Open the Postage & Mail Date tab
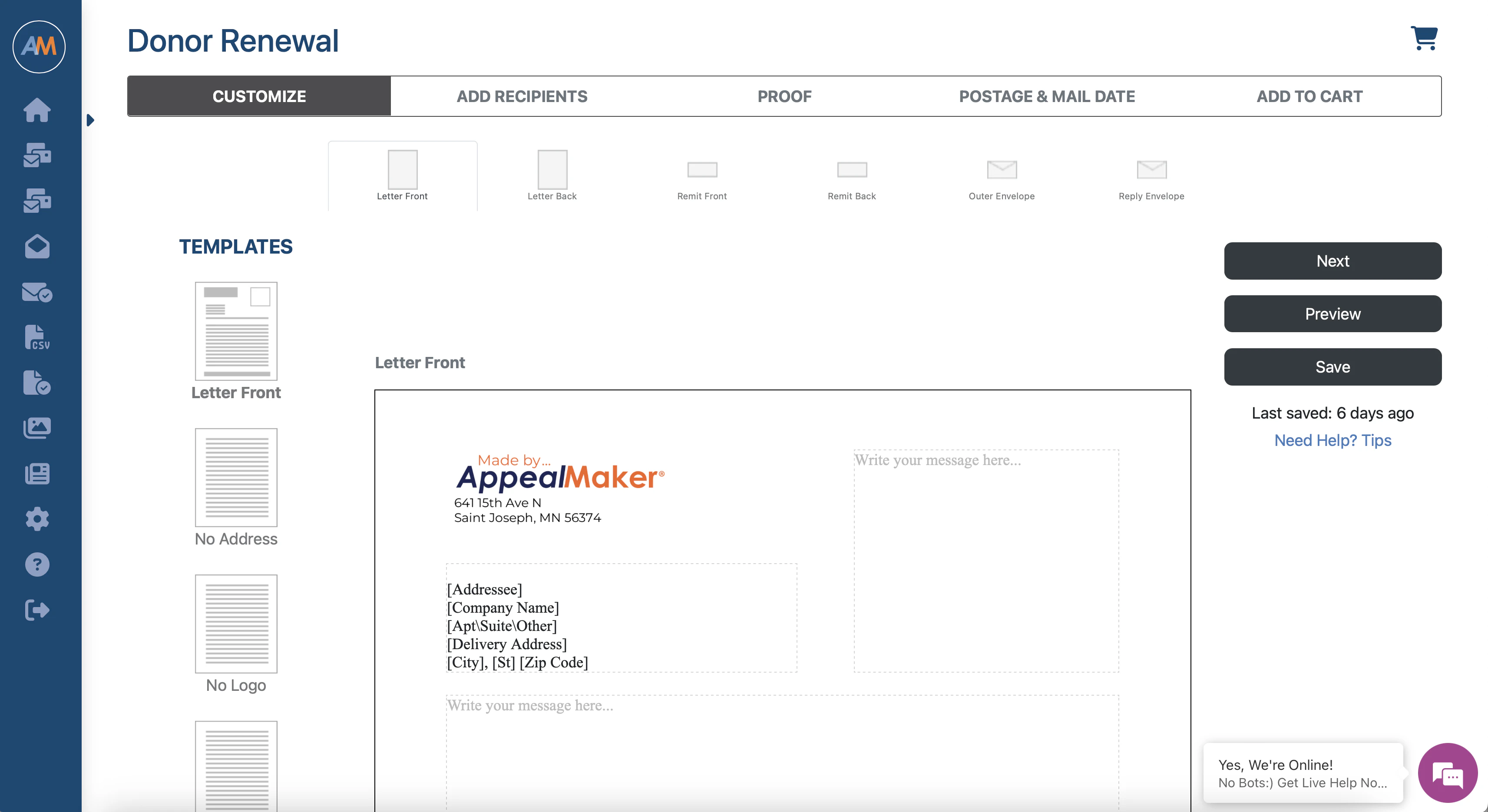 pos(1047,96)
